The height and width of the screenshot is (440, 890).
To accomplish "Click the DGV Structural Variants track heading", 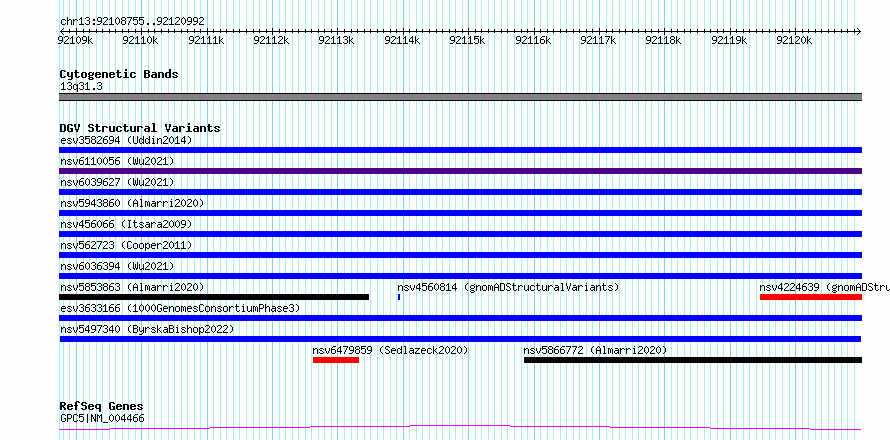I will (x=140, y=128).
